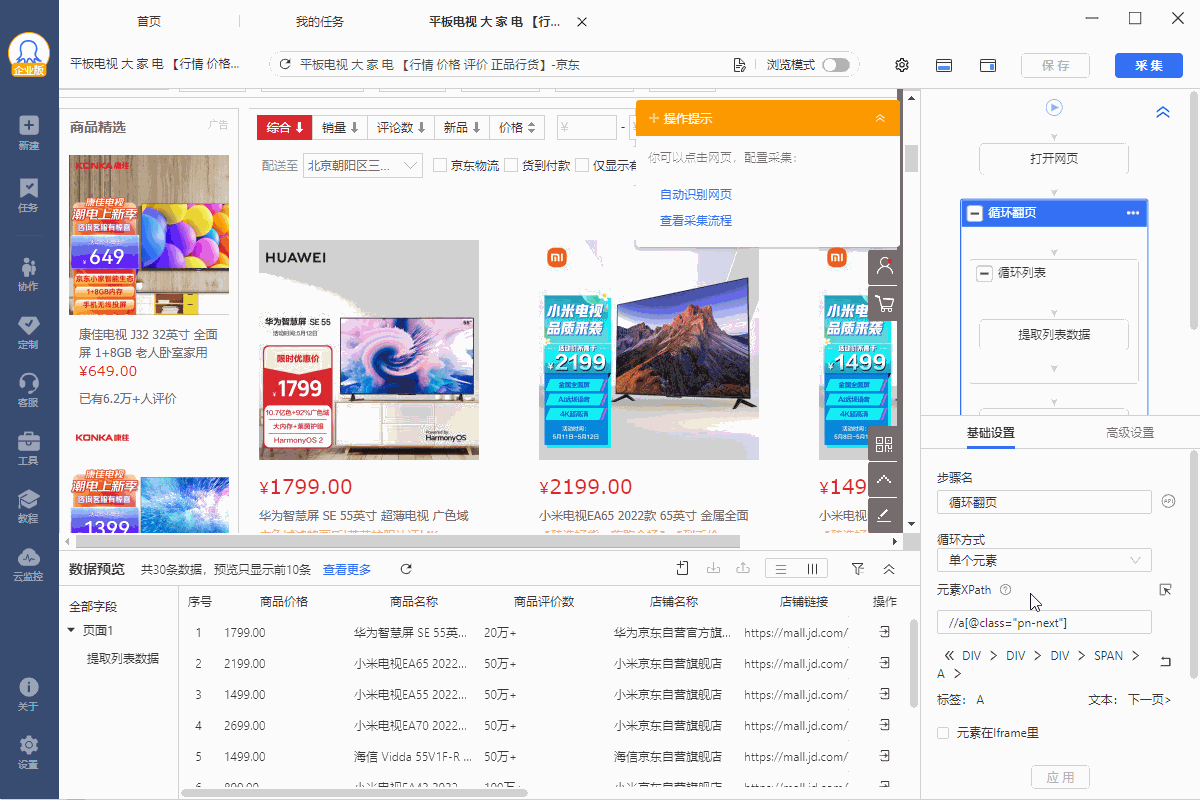Switch to the 我的任务 tab
1200x800 pixels.
point(320,21)
